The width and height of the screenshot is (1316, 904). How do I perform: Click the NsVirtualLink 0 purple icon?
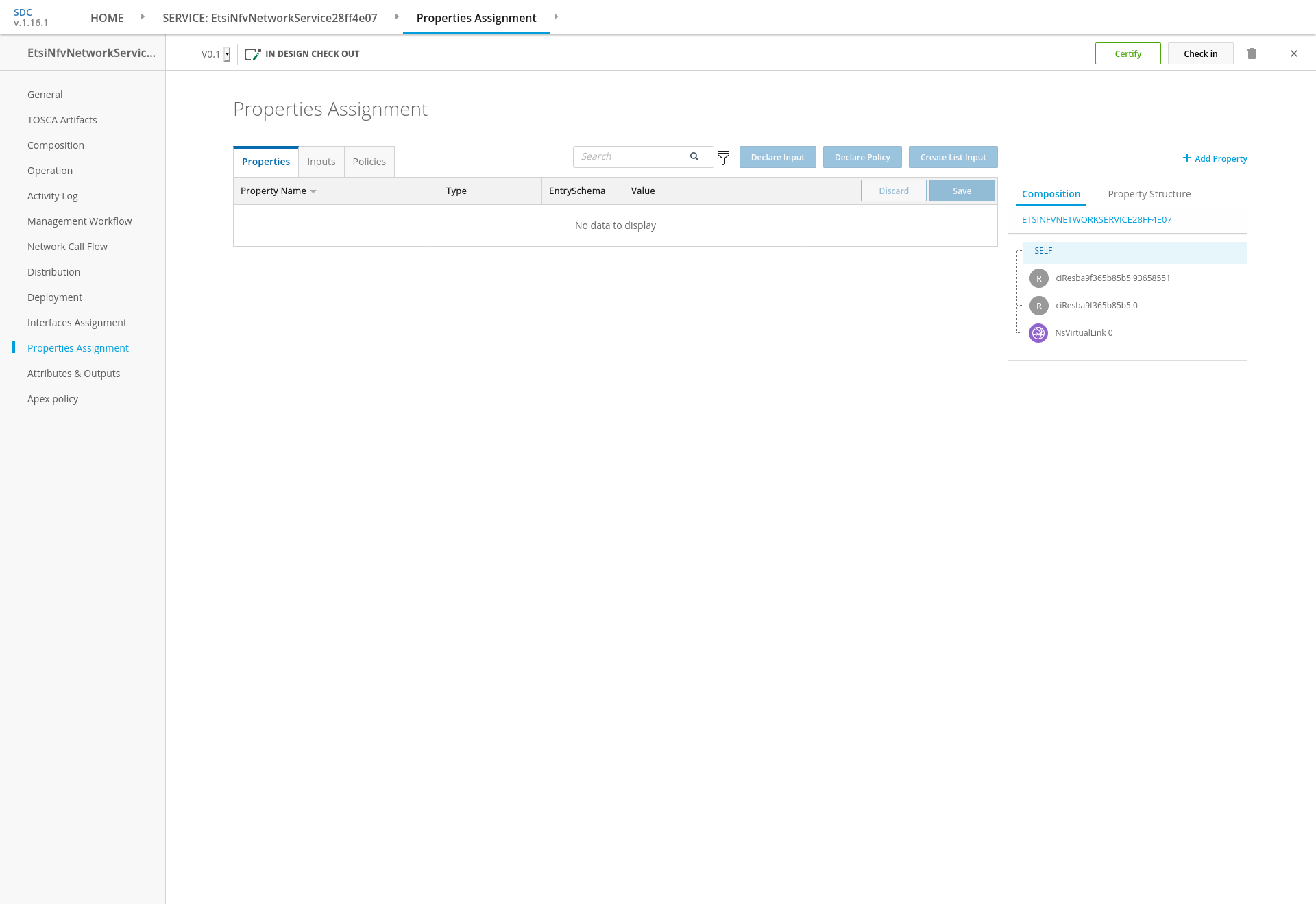[1038, 333]
